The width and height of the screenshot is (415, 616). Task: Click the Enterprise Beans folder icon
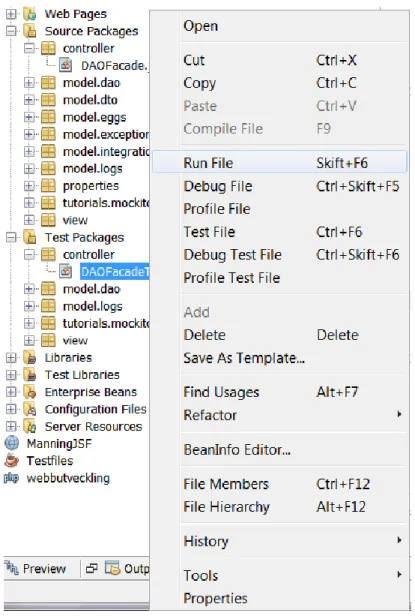(29, 392)
